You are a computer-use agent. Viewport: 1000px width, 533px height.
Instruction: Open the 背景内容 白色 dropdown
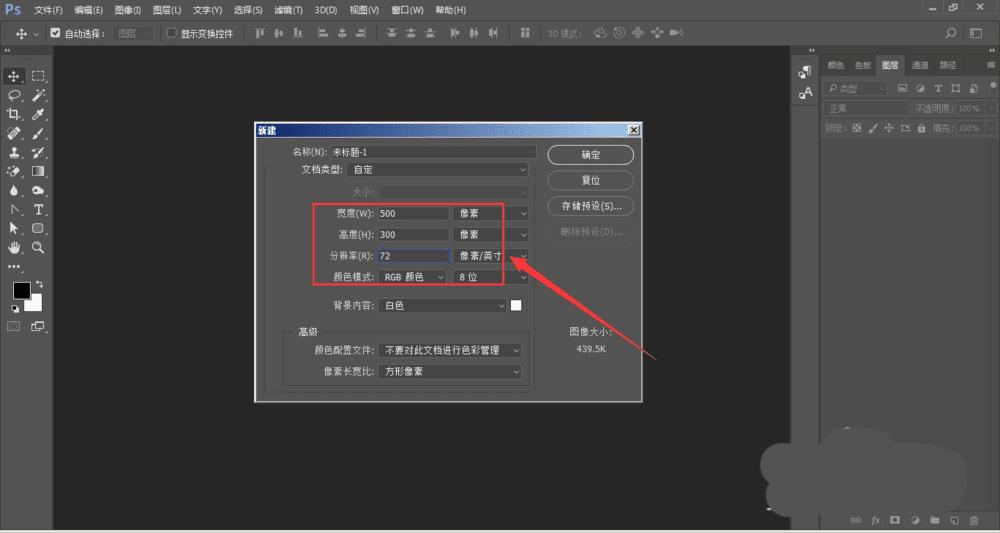coord(443,305)
